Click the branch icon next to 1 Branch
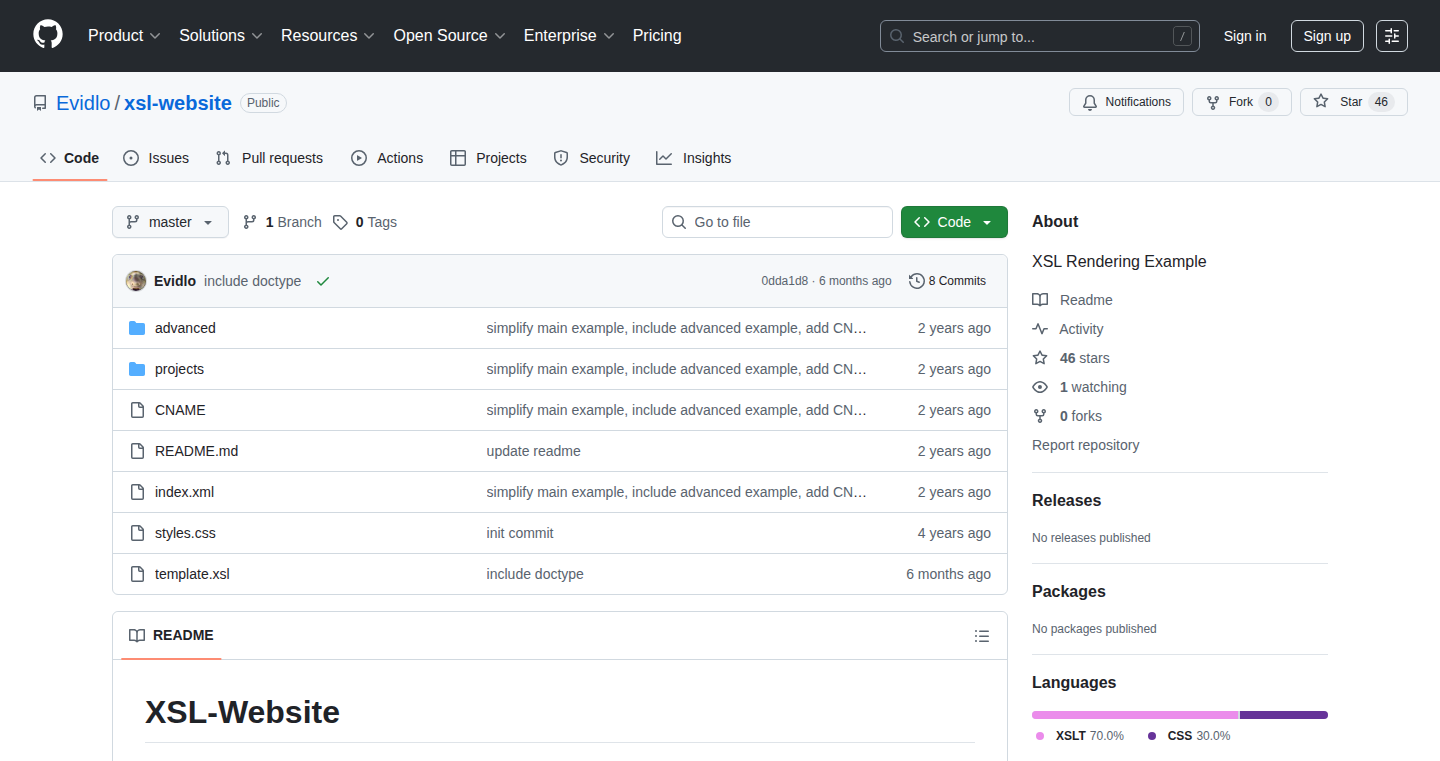1440x761 pixels. point(250,222)
